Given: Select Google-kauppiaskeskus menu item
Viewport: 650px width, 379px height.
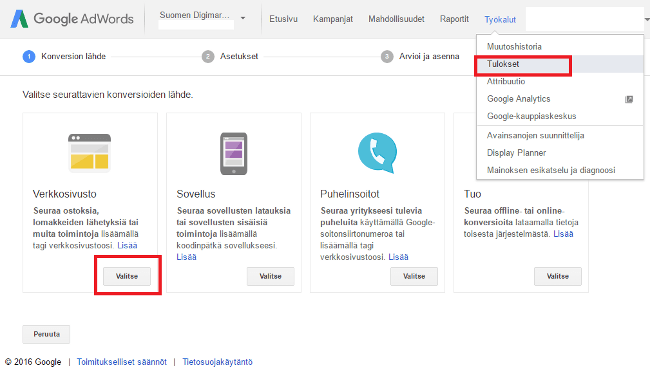Looking at the screenshot, I should coord(560,116).
